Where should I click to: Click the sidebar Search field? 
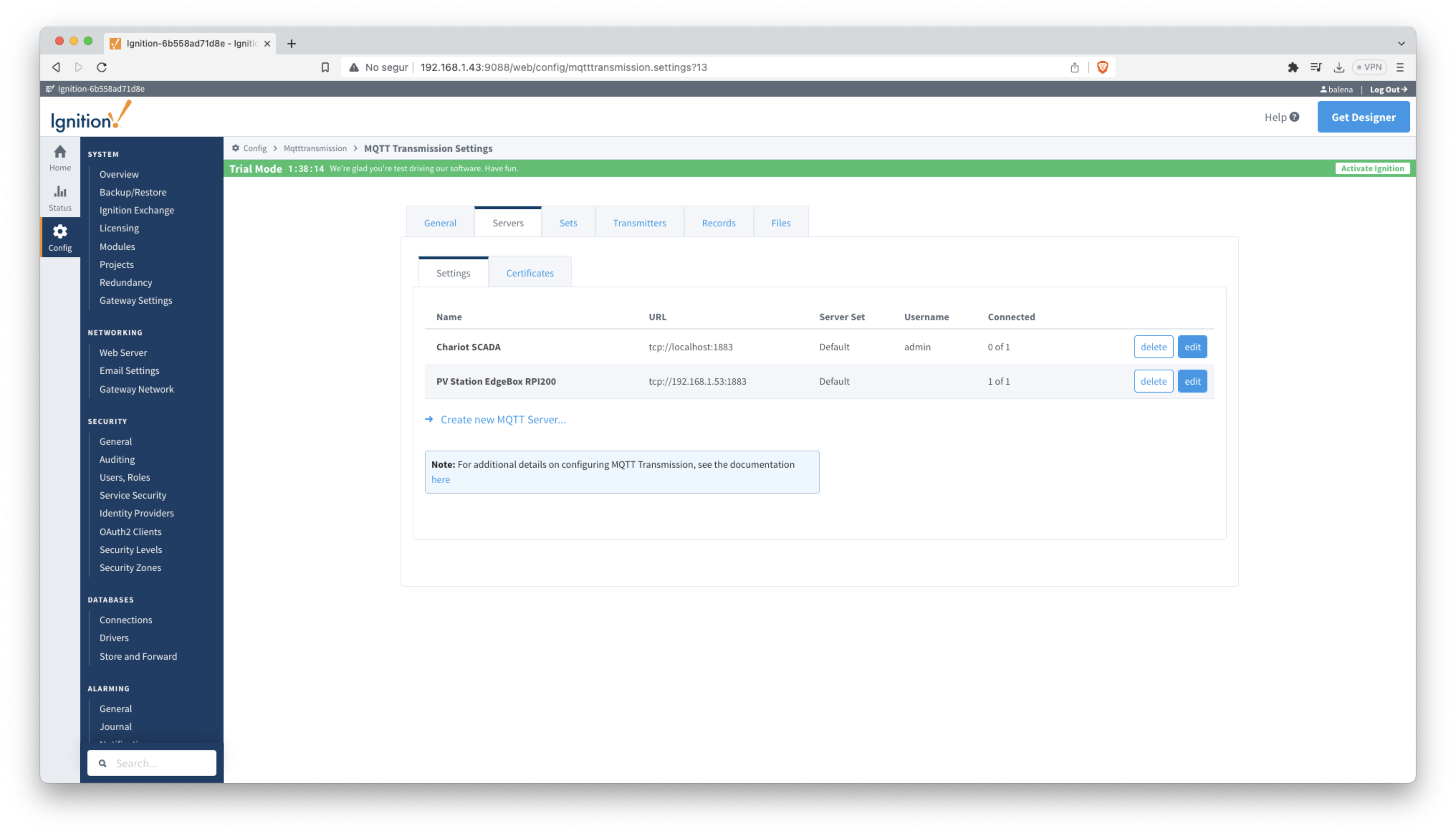(158, 763)
